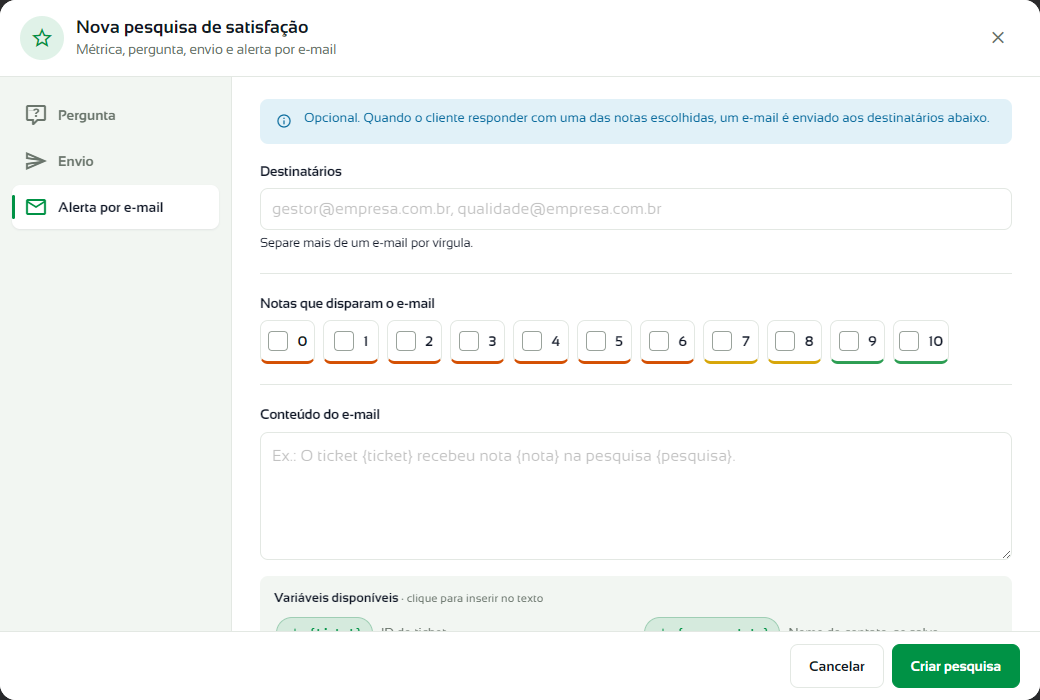Click the Cancelar button
Screen dimensions: 1040x700
click(x=836, y=666)
